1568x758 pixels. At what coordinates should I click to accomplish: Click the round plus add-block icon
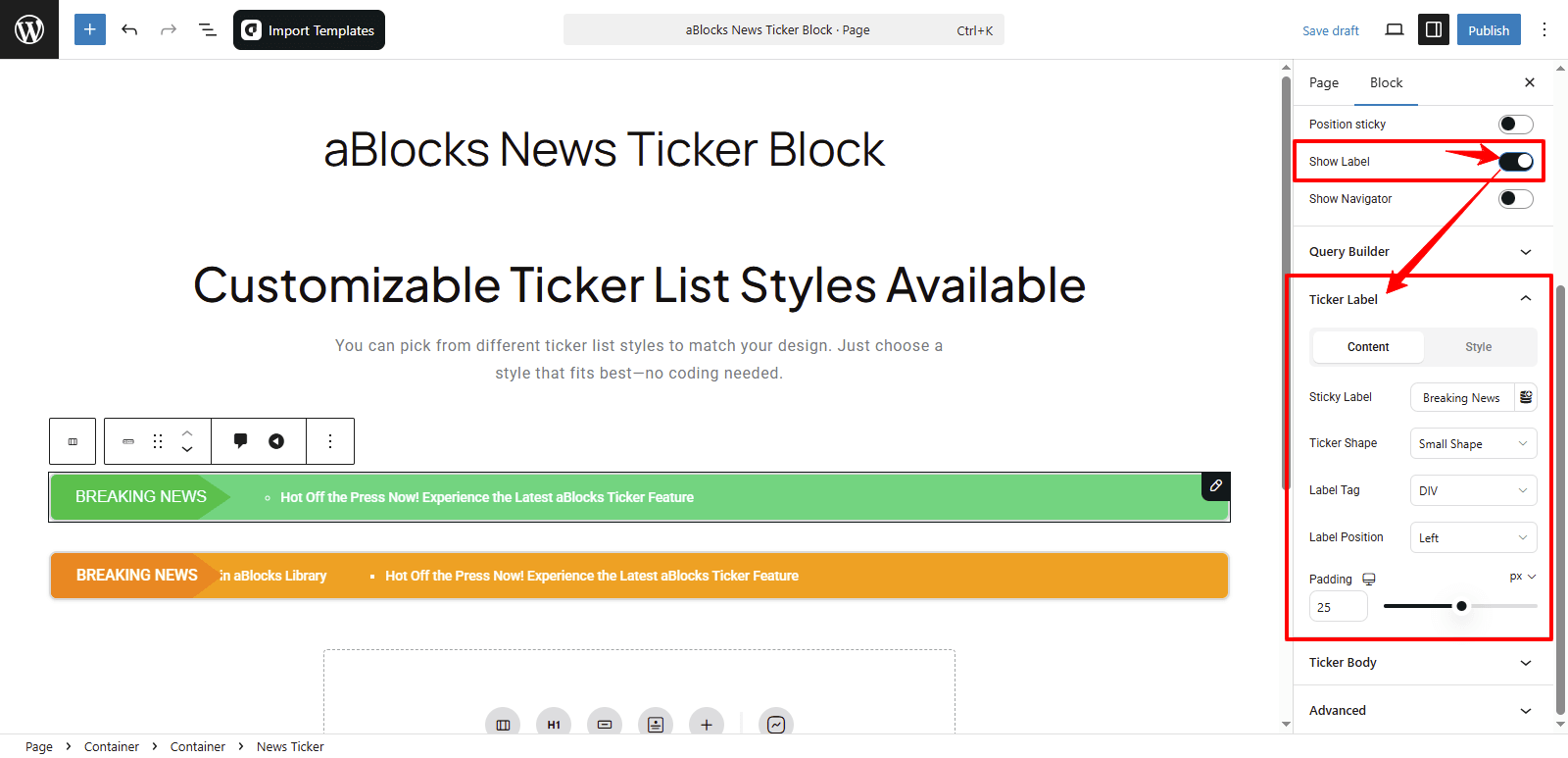click(707, 725)
